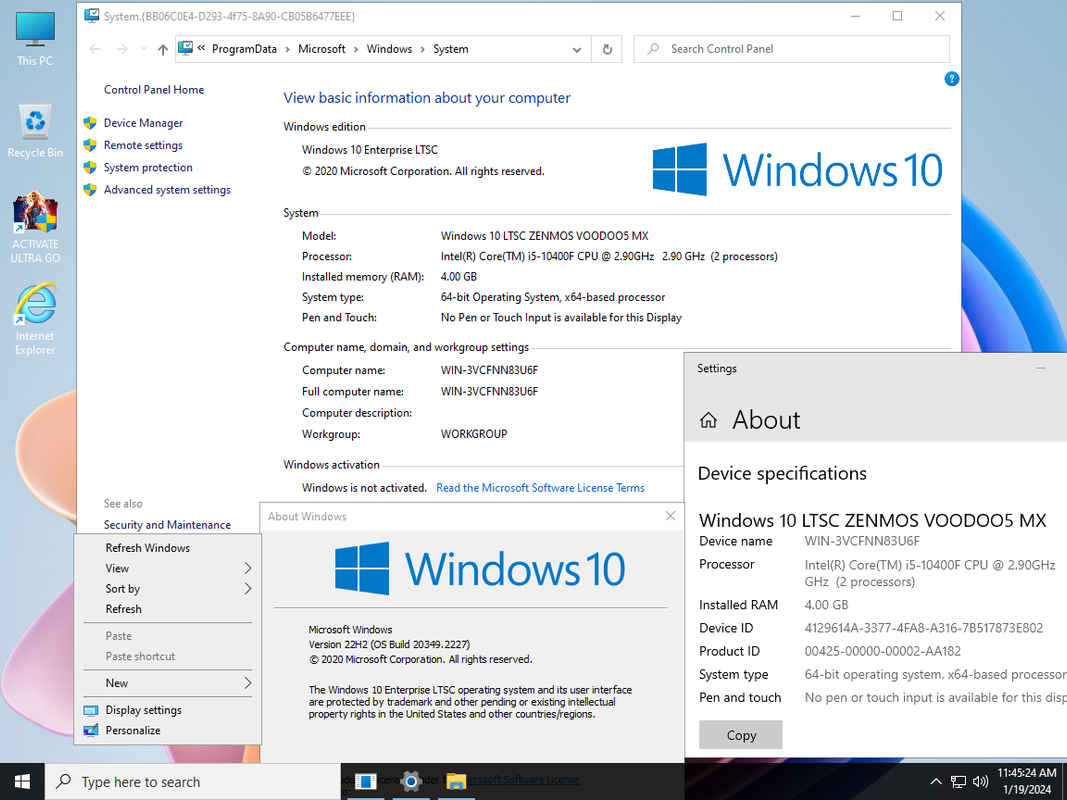Select Device ID value in Settings
This screenshot has width=1067, height=800.
point(923,628)
